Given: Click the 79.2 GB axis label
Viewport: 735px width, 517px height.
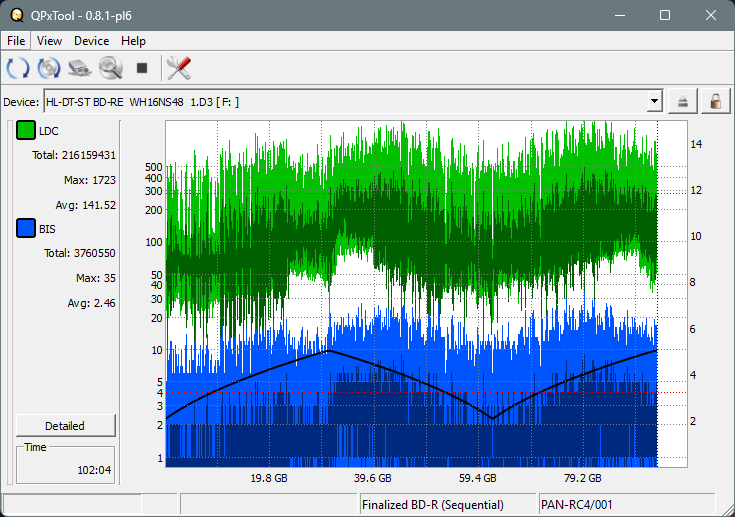Looking at the screenshot, I should pos(583,478).
